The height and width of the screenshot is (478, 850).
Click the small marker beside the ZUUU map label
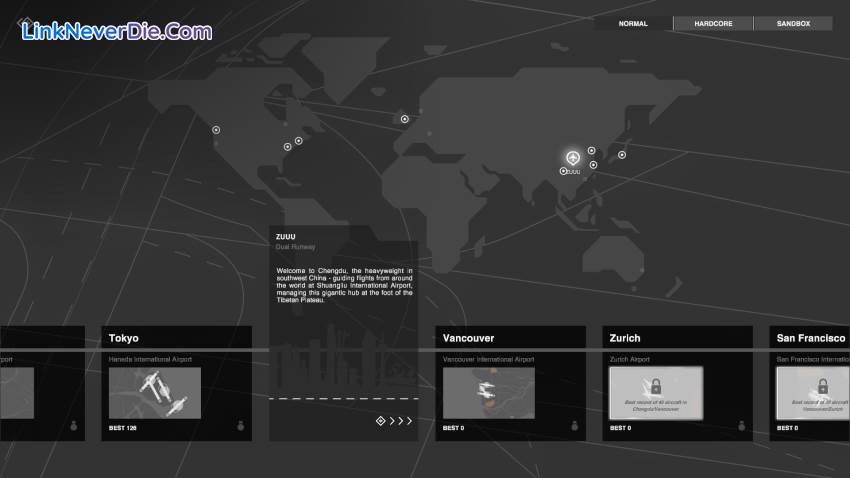click(563, 171)
